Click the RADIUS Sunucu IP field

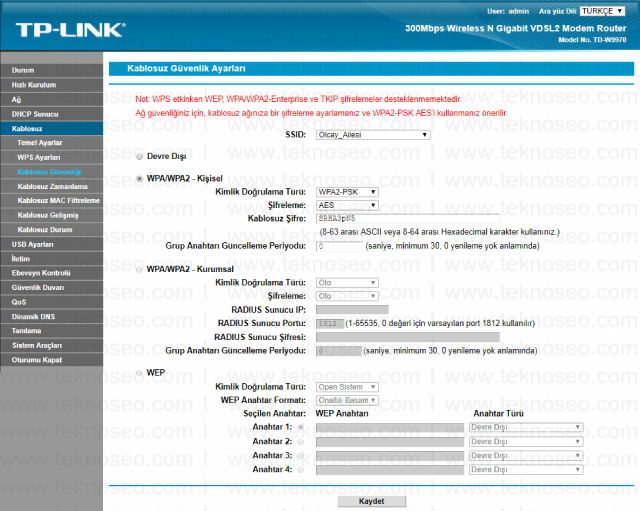(x=352, y=310)
